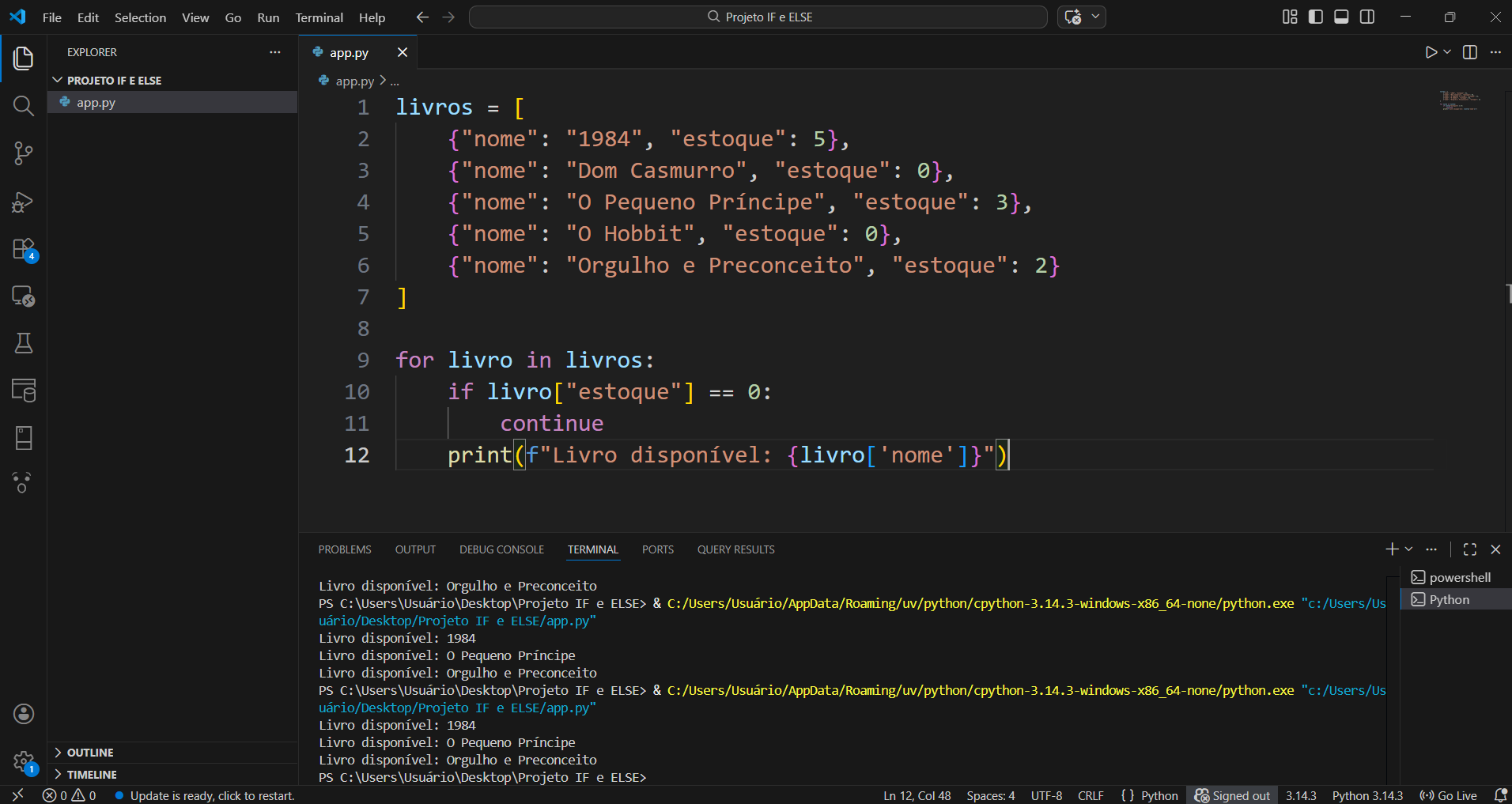1512x804 pixels.
Task: Open Run and Debug view
Action: click(23, 202)
